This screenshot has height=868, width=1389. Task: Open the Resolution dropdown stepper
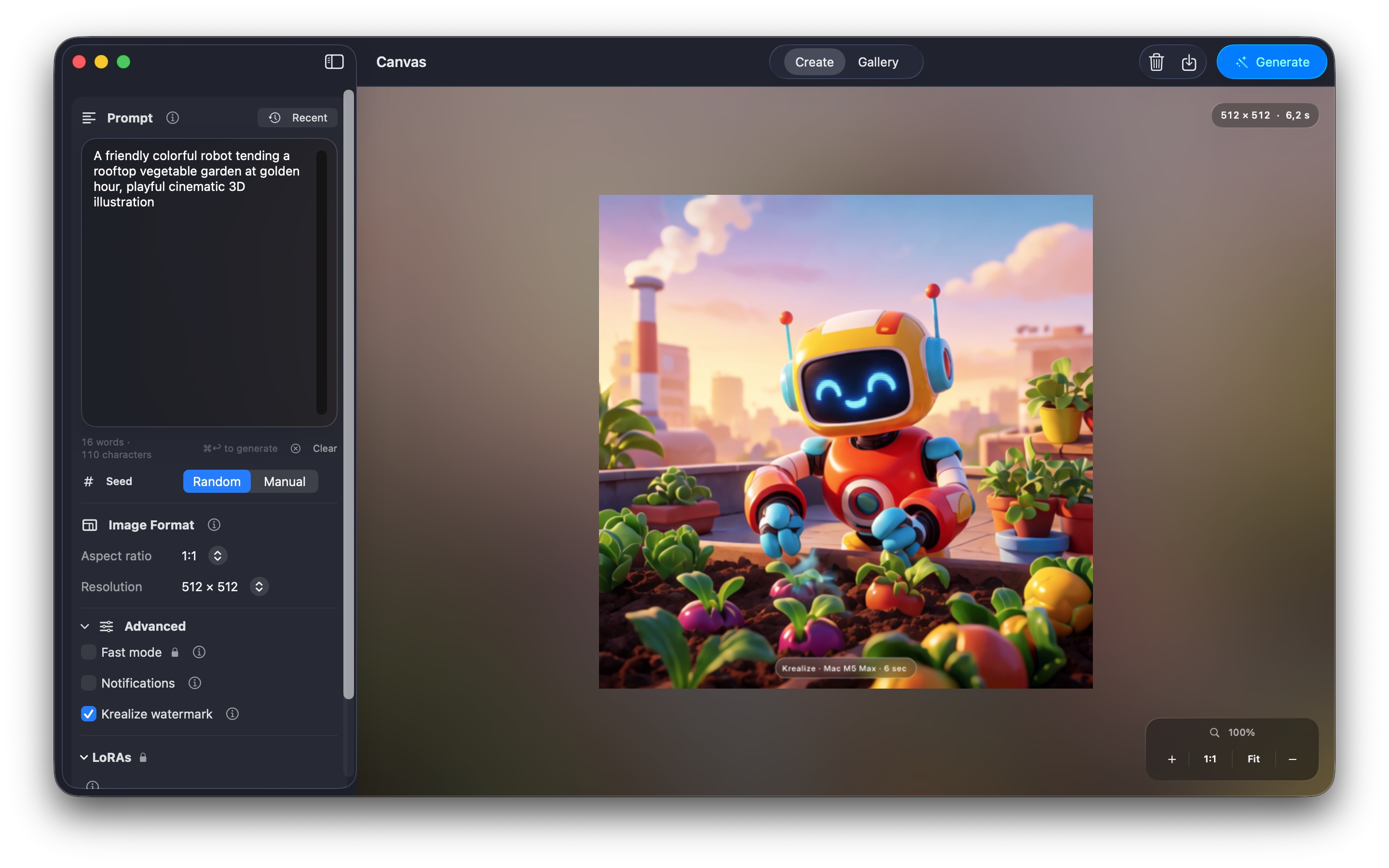pos(259,587)
